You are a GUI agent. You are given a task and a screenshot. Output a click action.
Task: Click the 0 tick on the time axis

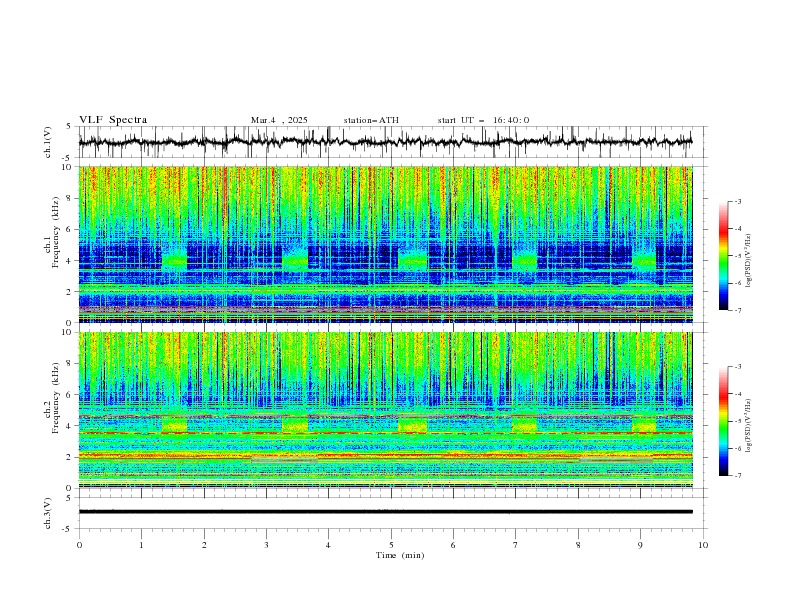(79, 545)
